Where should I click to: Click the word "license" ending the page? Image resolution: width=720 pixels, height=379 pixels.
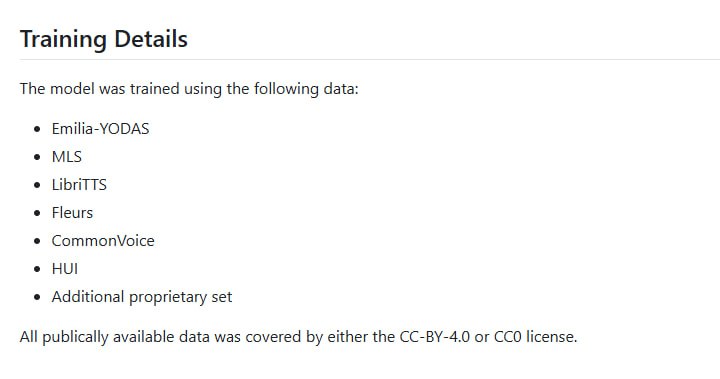point(551,337)
